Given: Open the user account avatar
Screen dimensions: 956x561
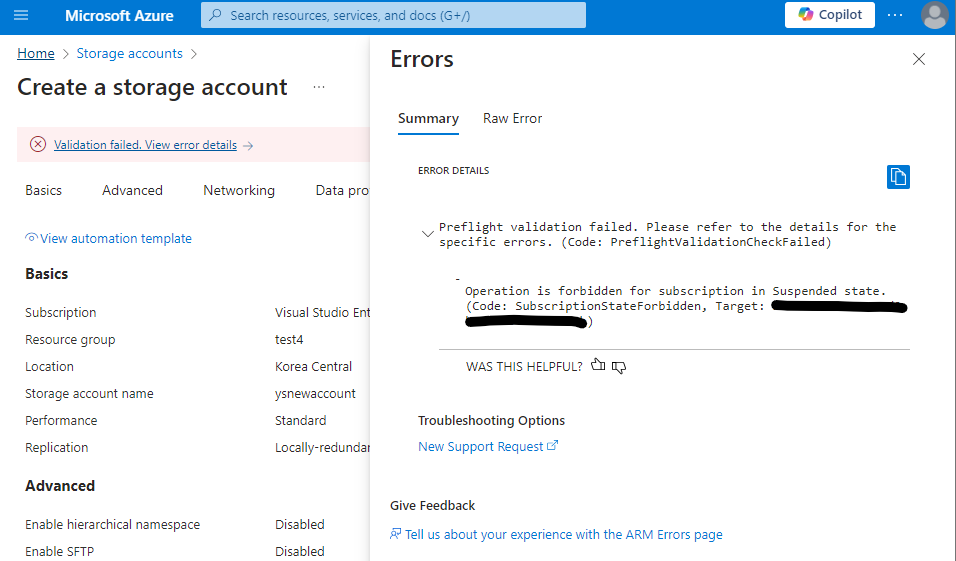Looking at the screenshot, I should pyautogui.click(x=935, y=15).
